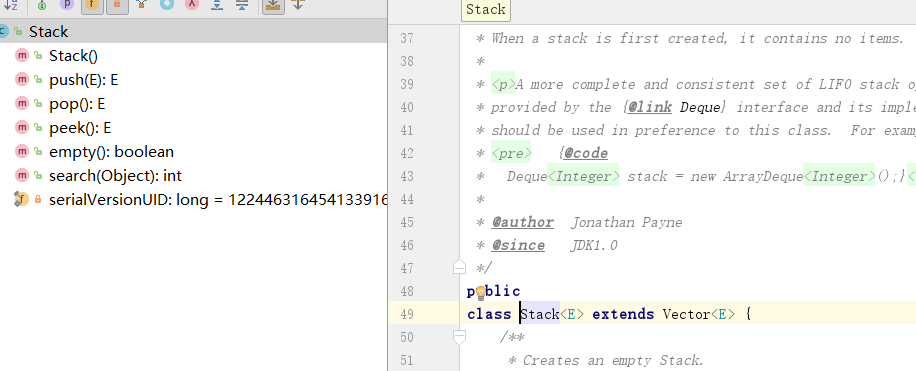Click line number 49 in the gutter
916x371 pixels.
407,314
